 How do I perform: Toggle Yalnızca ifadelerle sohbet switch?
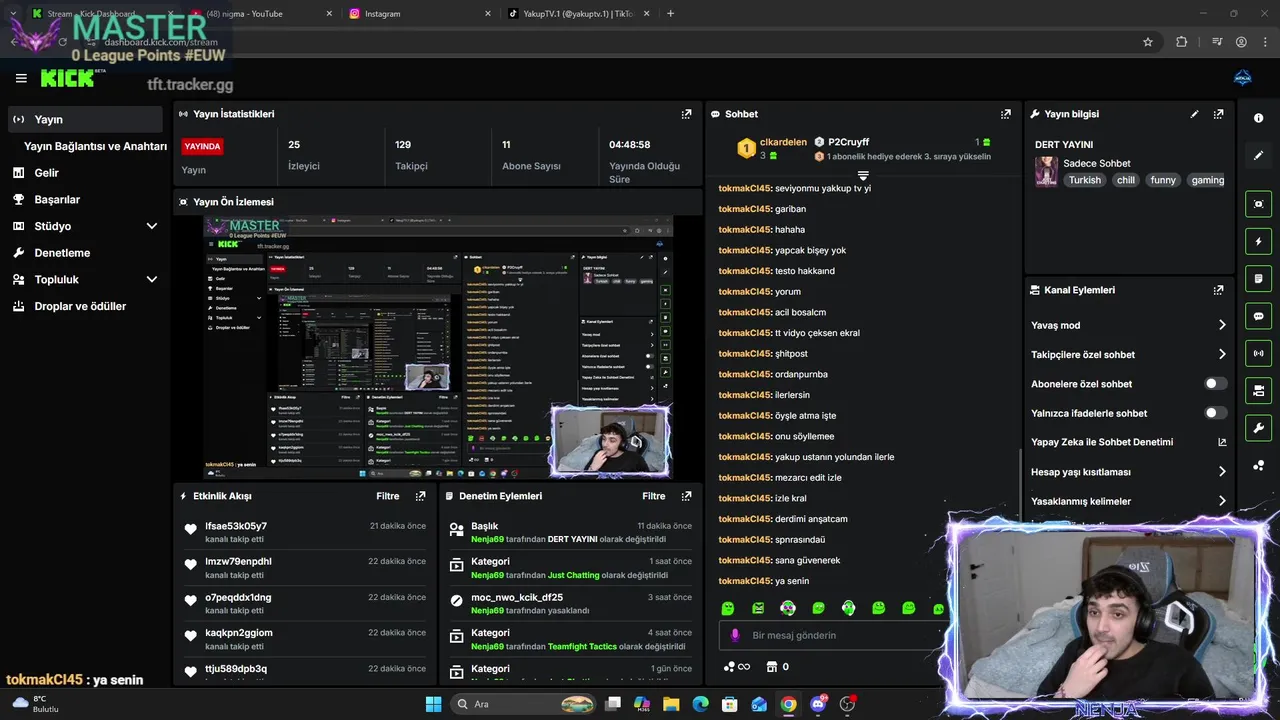tap(1215, 413)
